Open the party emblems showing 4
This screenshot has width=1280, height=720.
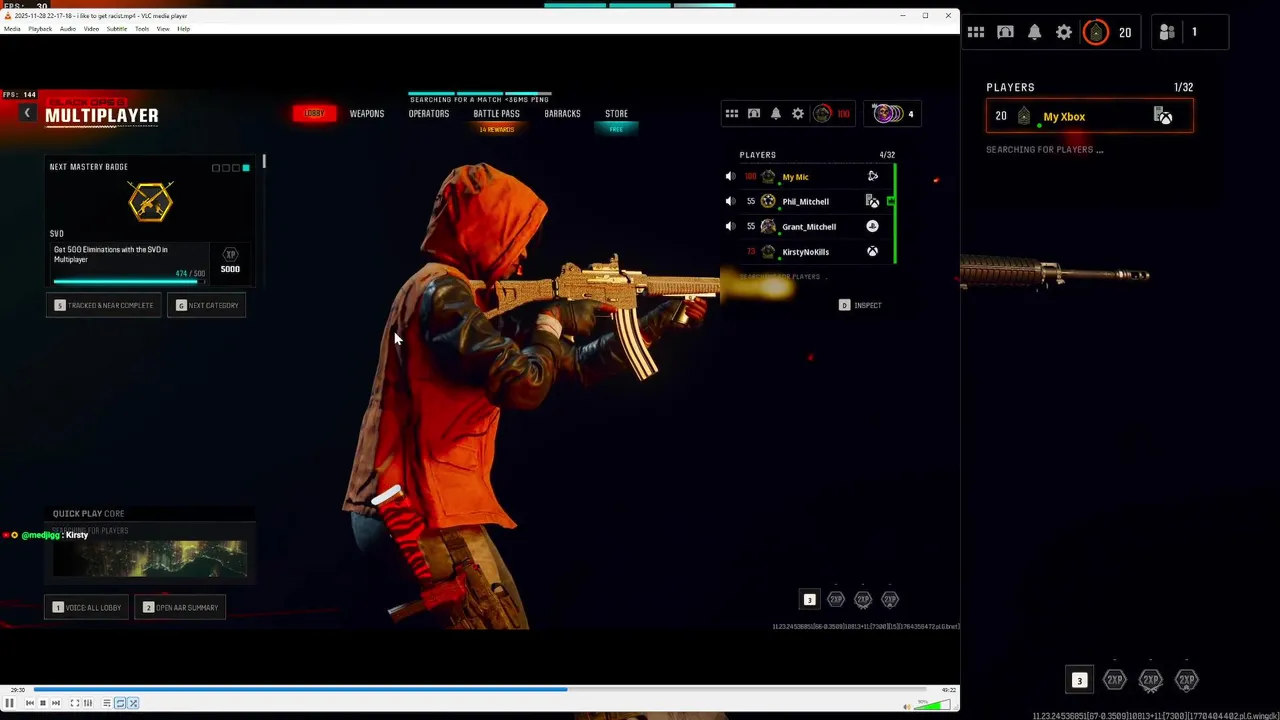coord(893,114)
